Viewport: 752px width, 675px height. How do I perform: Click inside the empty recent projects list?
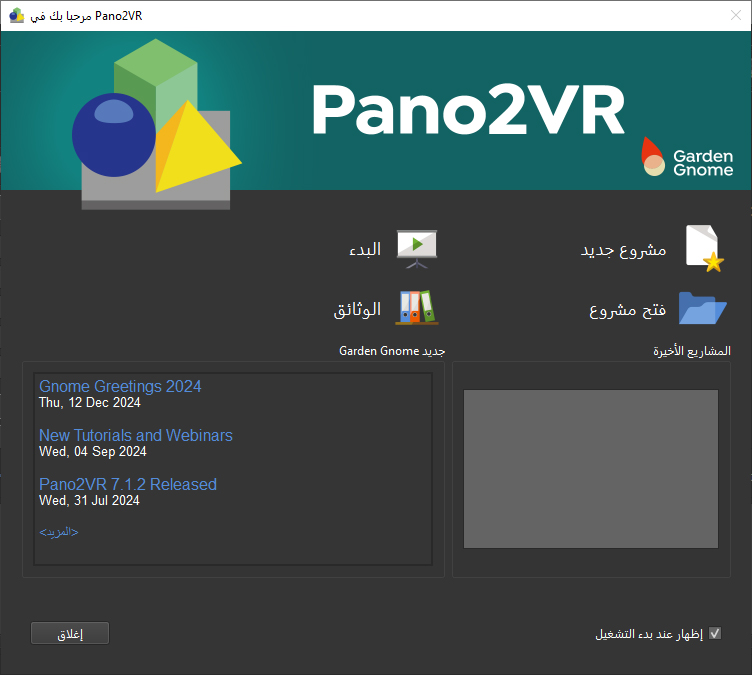tap(591, 469)
